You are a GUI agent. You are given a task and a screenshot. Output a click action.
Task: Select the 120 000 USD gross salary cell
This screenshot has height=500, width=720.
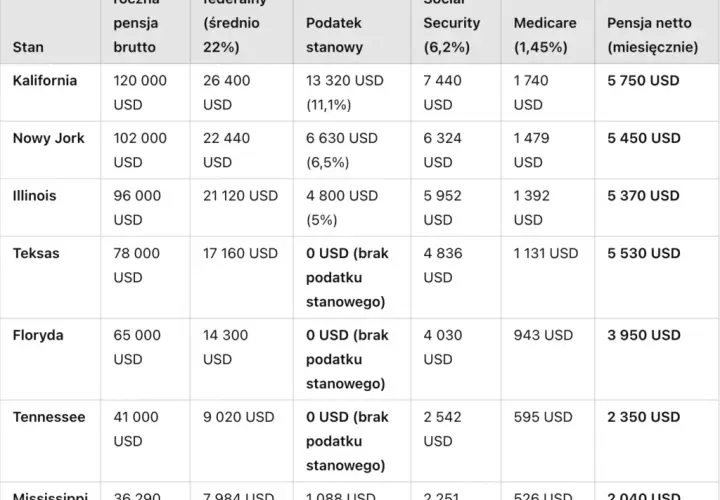140,93
